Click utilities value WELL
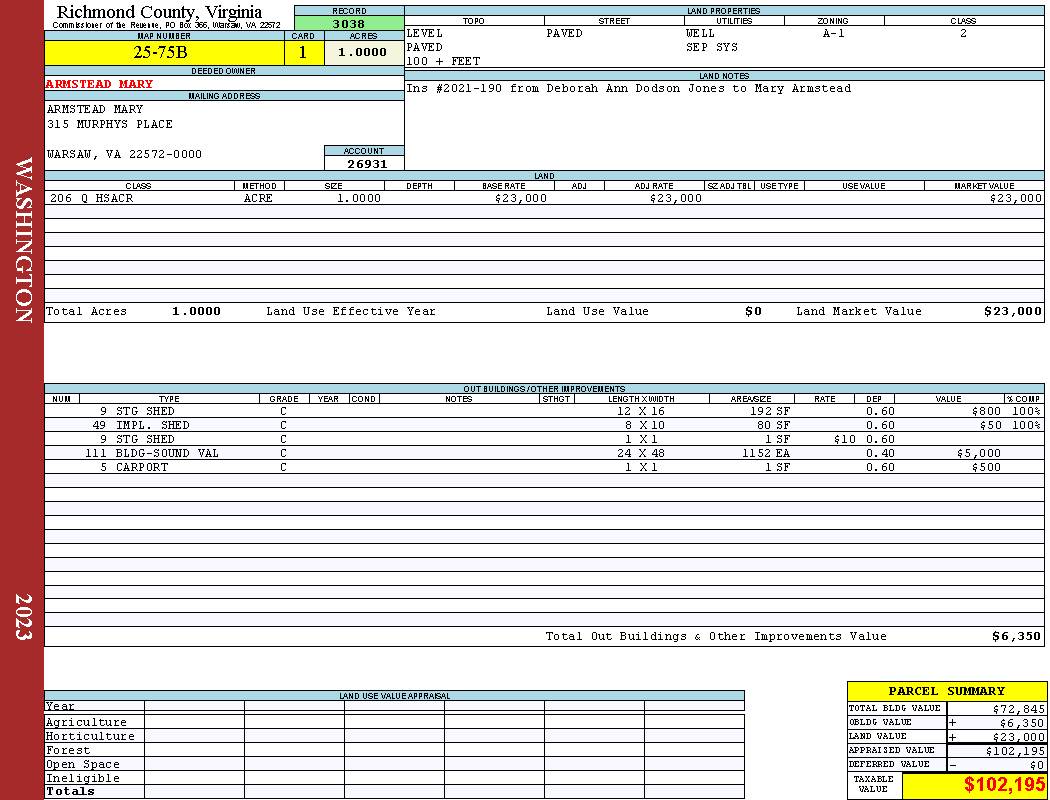Viewport: 1050px width, 800px height. (x=700, y=33)
